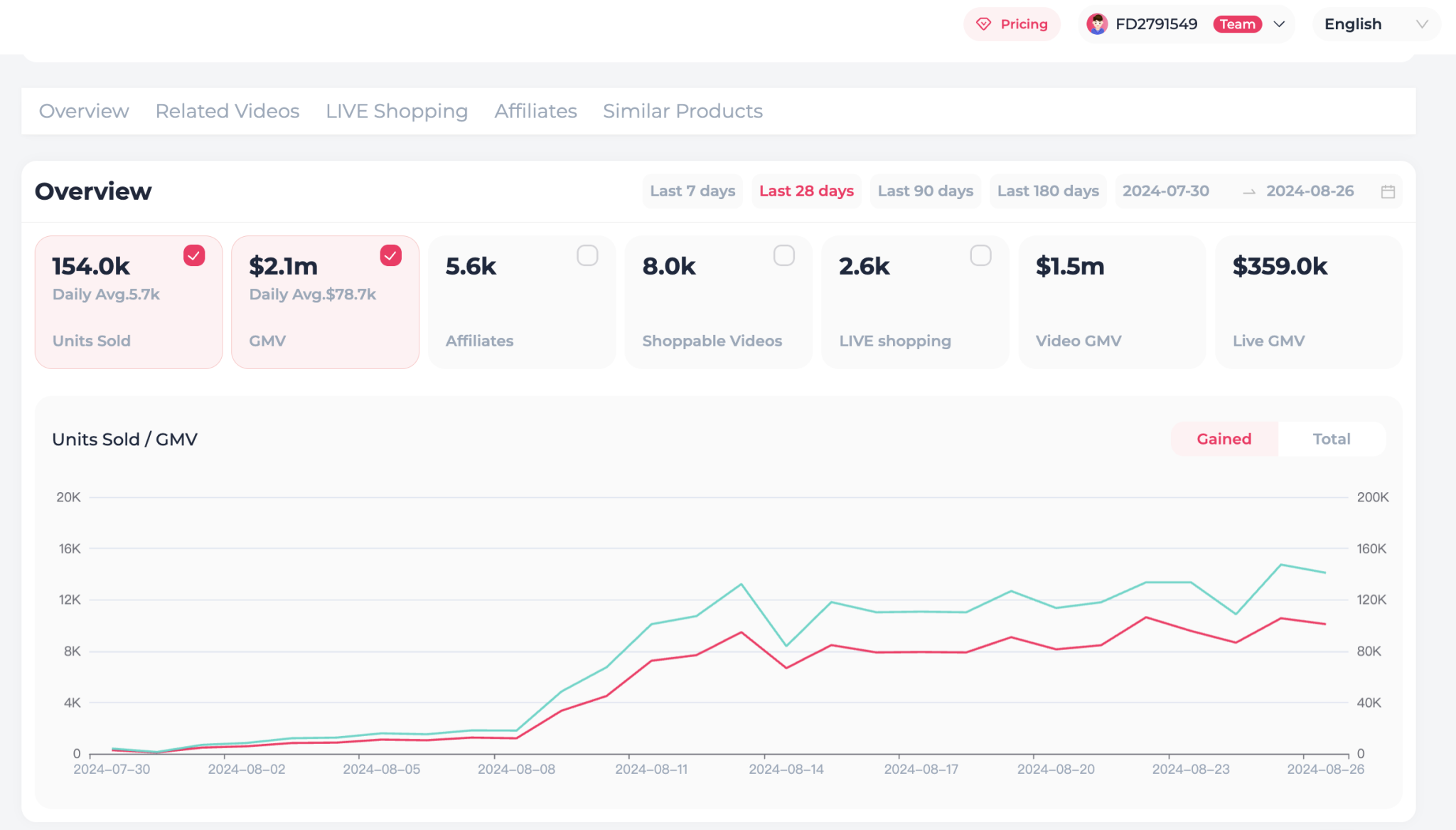Click the teal GMV line peak
Viewport: 1456px width, 830px height.
click(x=1280, y=565)
